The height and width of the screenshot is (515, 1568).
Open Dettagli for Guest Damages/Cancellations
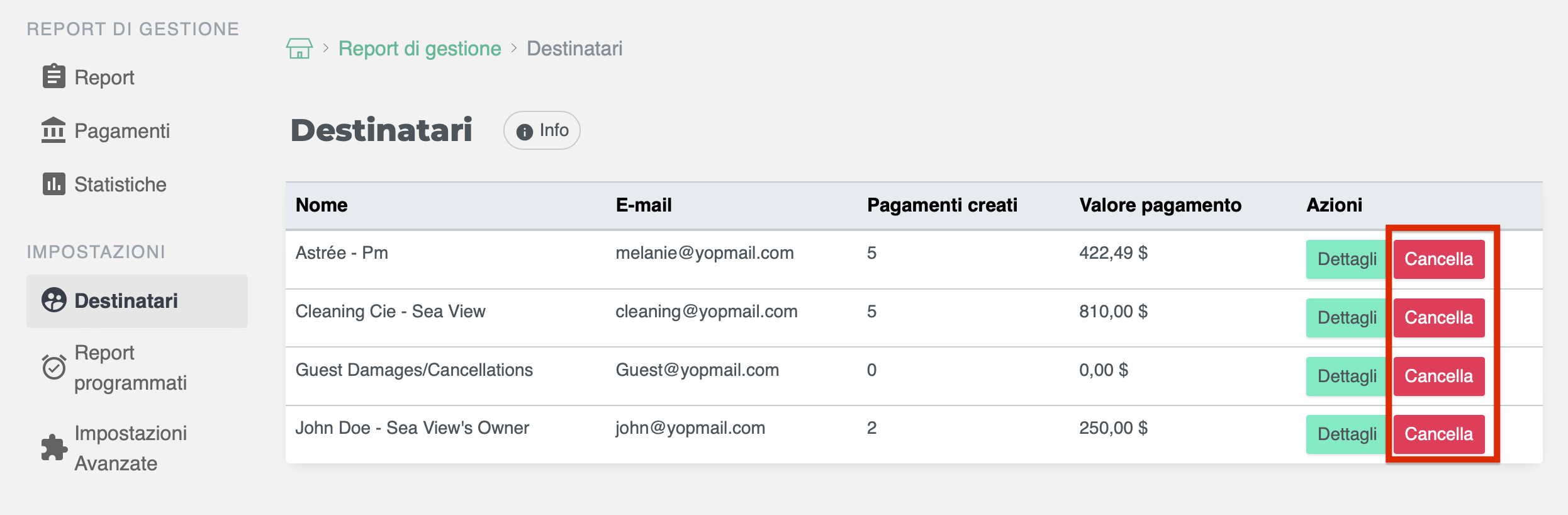tap(1347, 376)
